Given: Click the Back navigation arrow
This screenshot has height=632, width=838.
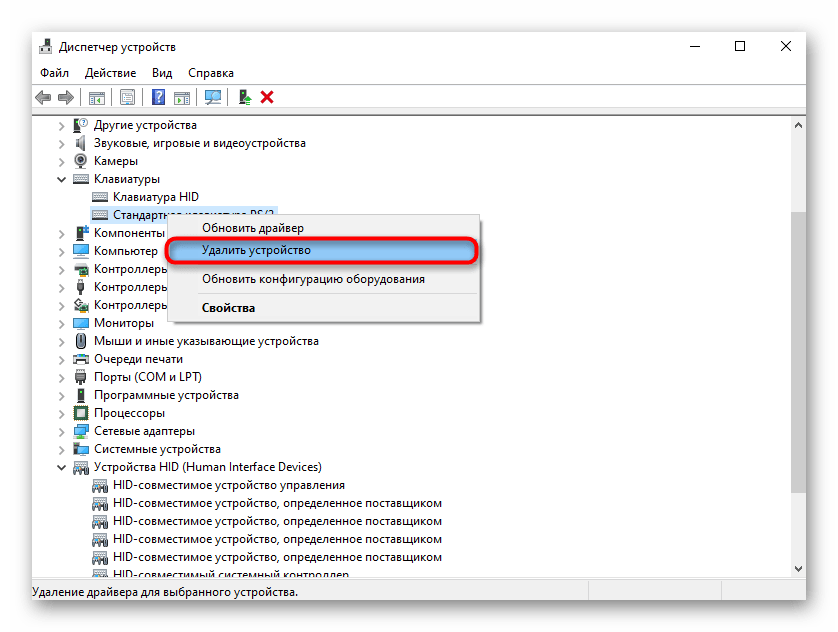Looking at the screenshot, I should coord(42,97).
